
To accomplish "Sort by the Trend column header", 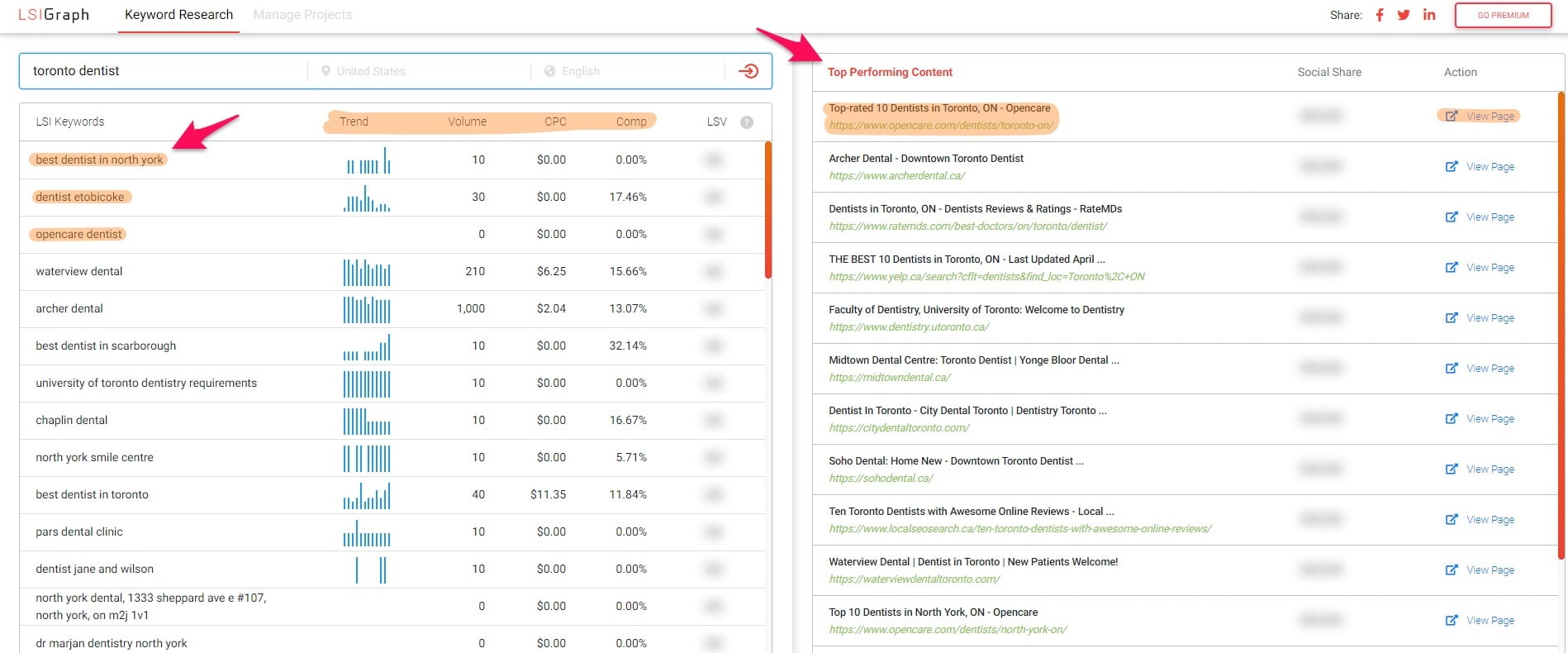I will (354, 122).
